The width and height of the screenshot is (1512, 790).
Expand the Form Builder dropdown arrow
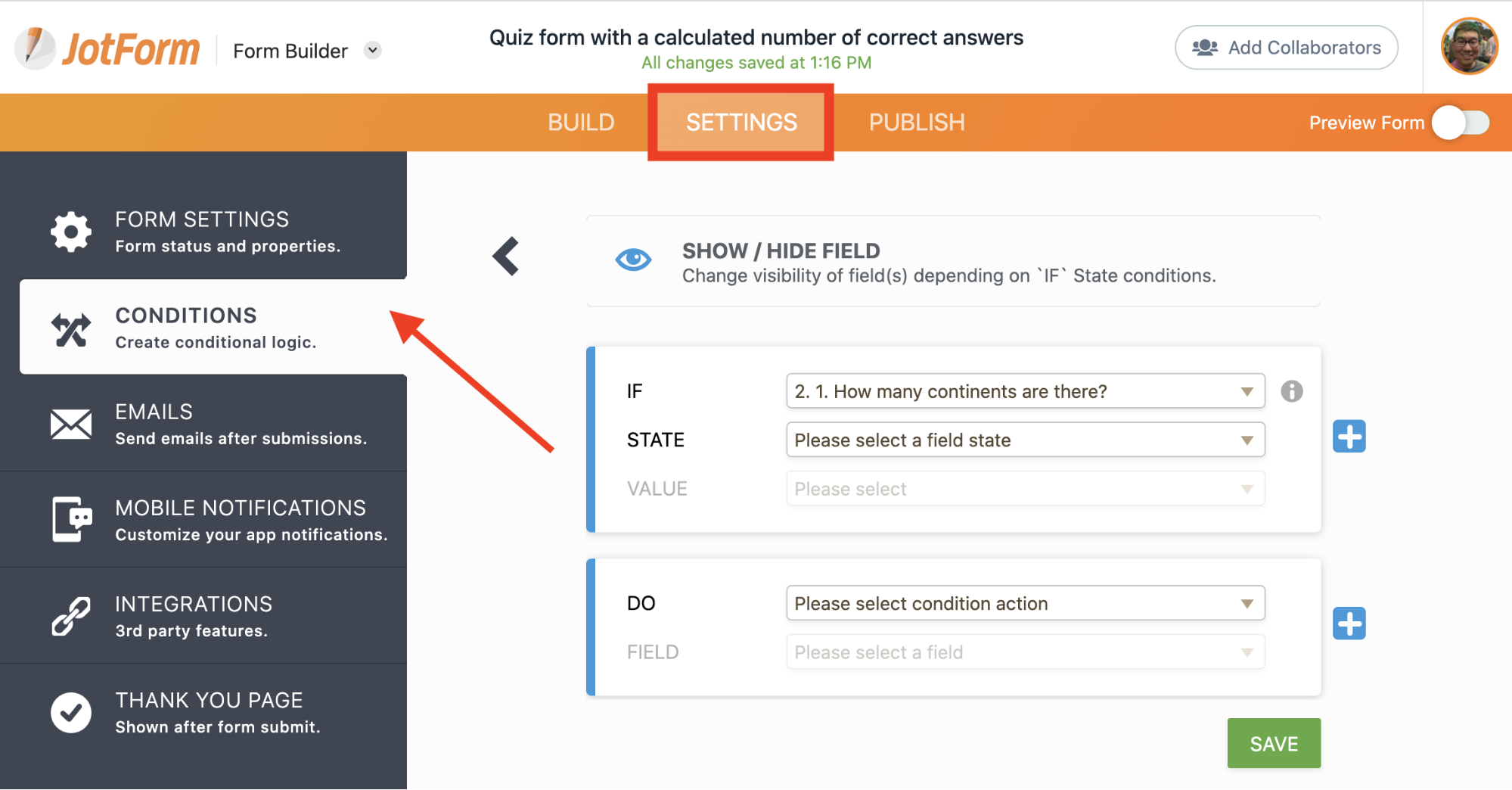point(372,50)
